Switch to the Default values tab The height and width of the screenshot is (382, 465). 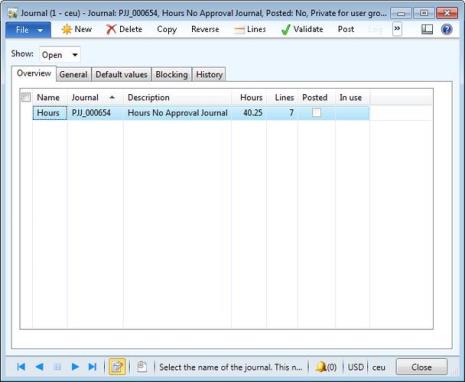(x=121, y=74)
